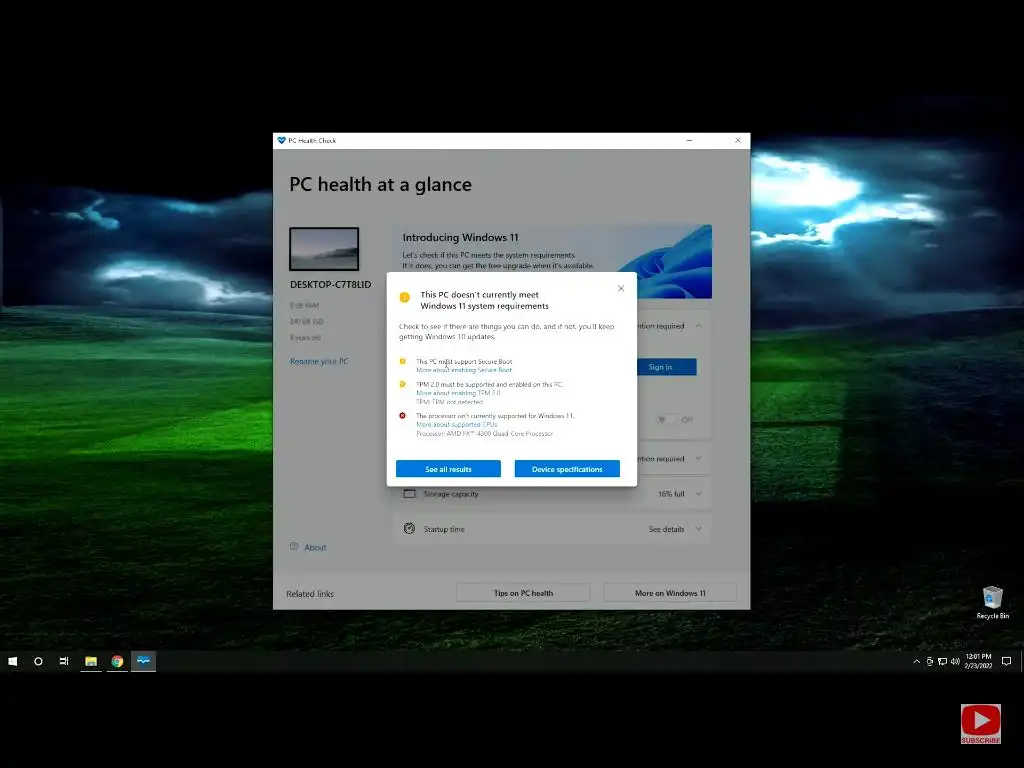The image size is (1024, 768).
Task: Click Tips on PC health button
Action: pyautogui.click(x=523, y=593)
